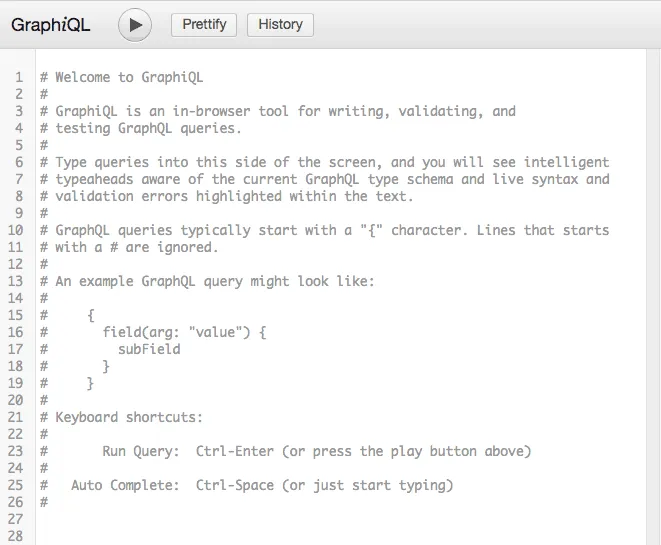Click the closing brace on line 18
The image size is (661, 545).
click(x=106, y=366)
